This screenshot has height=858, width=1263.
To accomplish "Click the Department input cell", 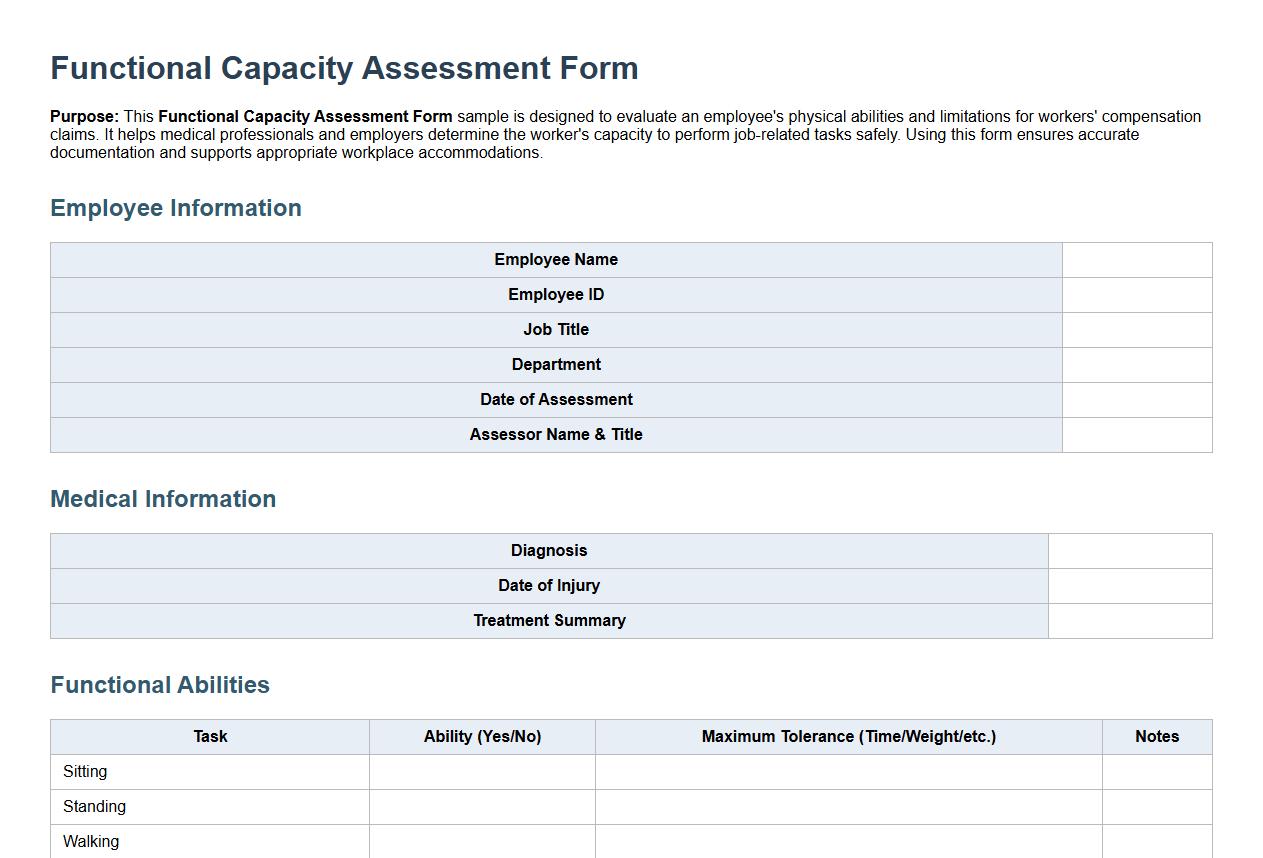I will tap(1135, 364).
